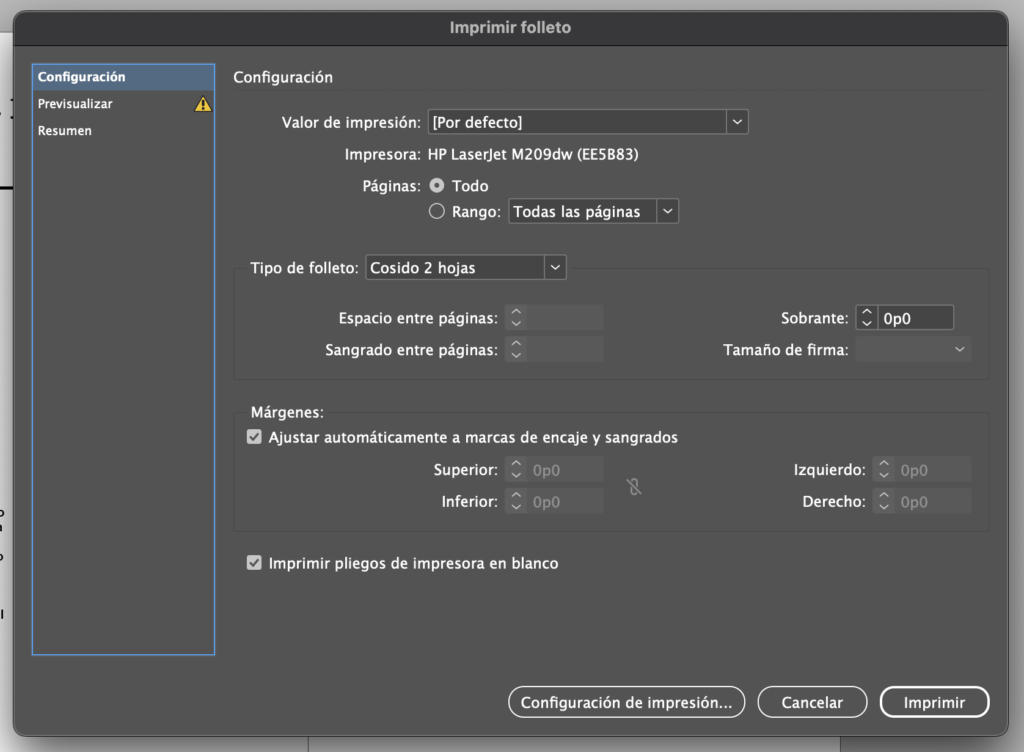Viewport: 1024px width, 752px height.
Task: Click the Sangrado entre páginas field
Action: coord(565,350)
